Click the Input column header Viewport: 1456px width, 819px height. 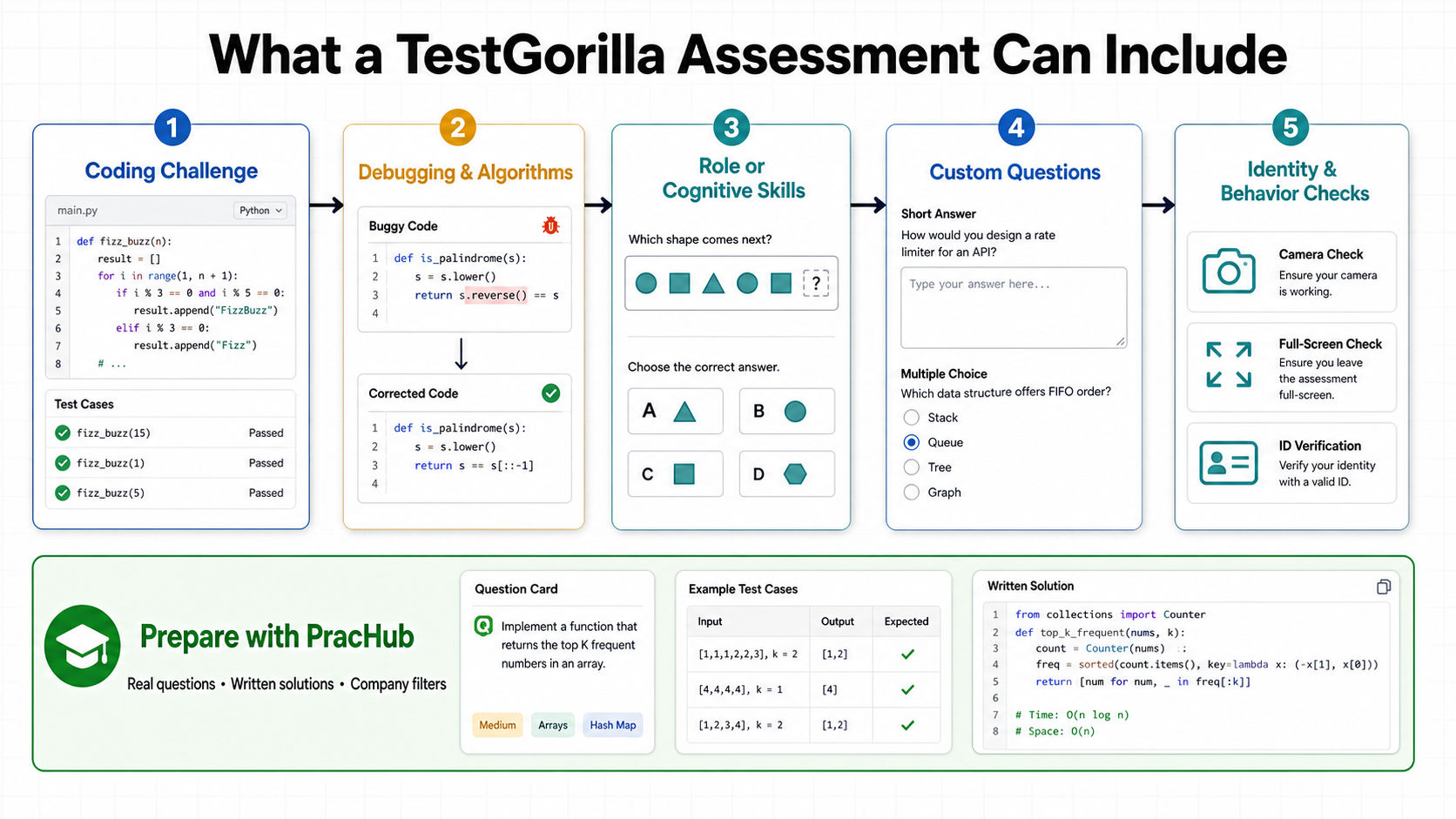(710, 621)
